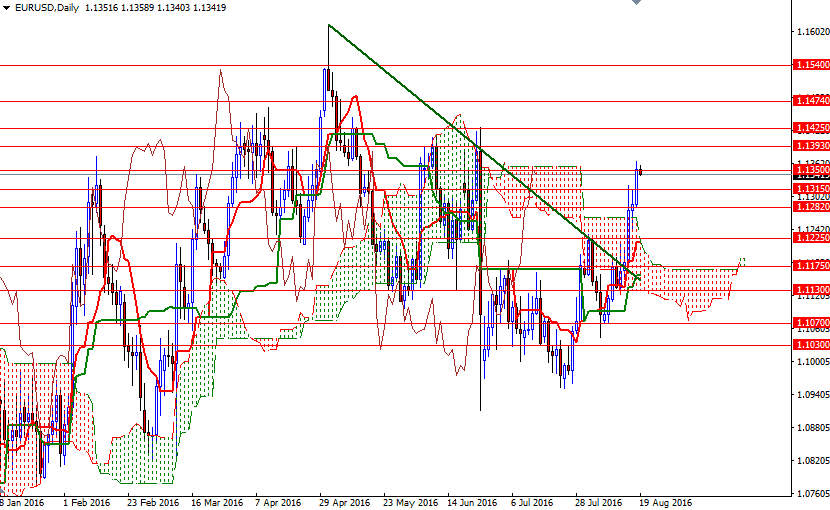830x510 pixels.
Task: Select the dark green descending trend line
Action: pos(484,152)
